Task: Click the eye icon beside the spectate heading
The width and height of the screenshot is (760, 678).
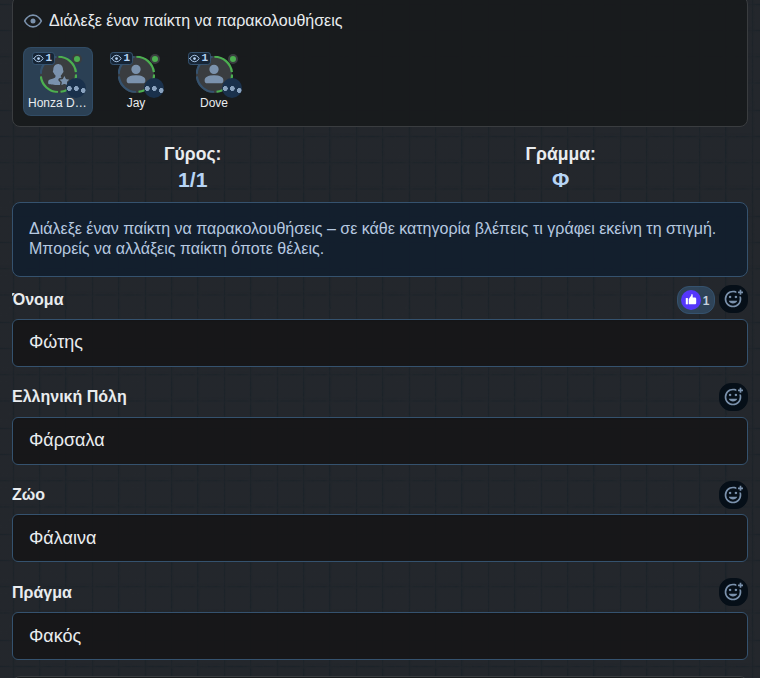Action: (x=33, y=21)
